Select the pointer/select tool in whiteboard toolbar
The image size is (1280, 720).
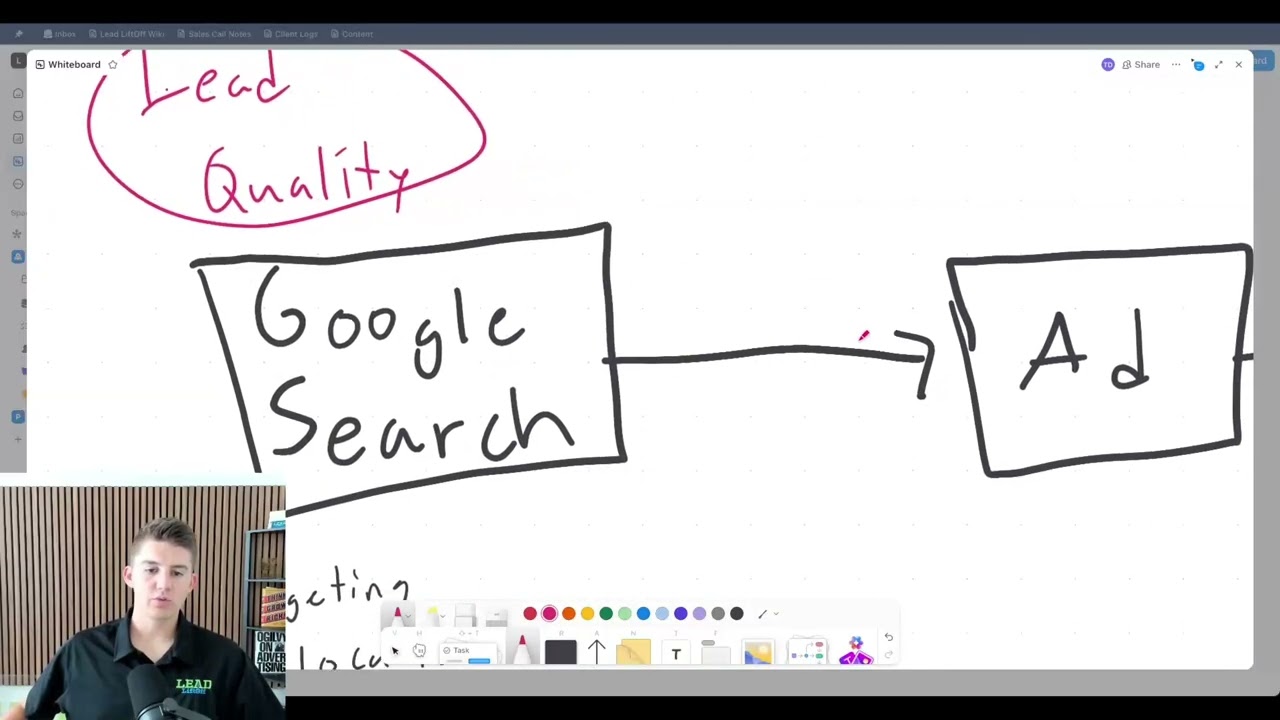[x=395, y=651]
